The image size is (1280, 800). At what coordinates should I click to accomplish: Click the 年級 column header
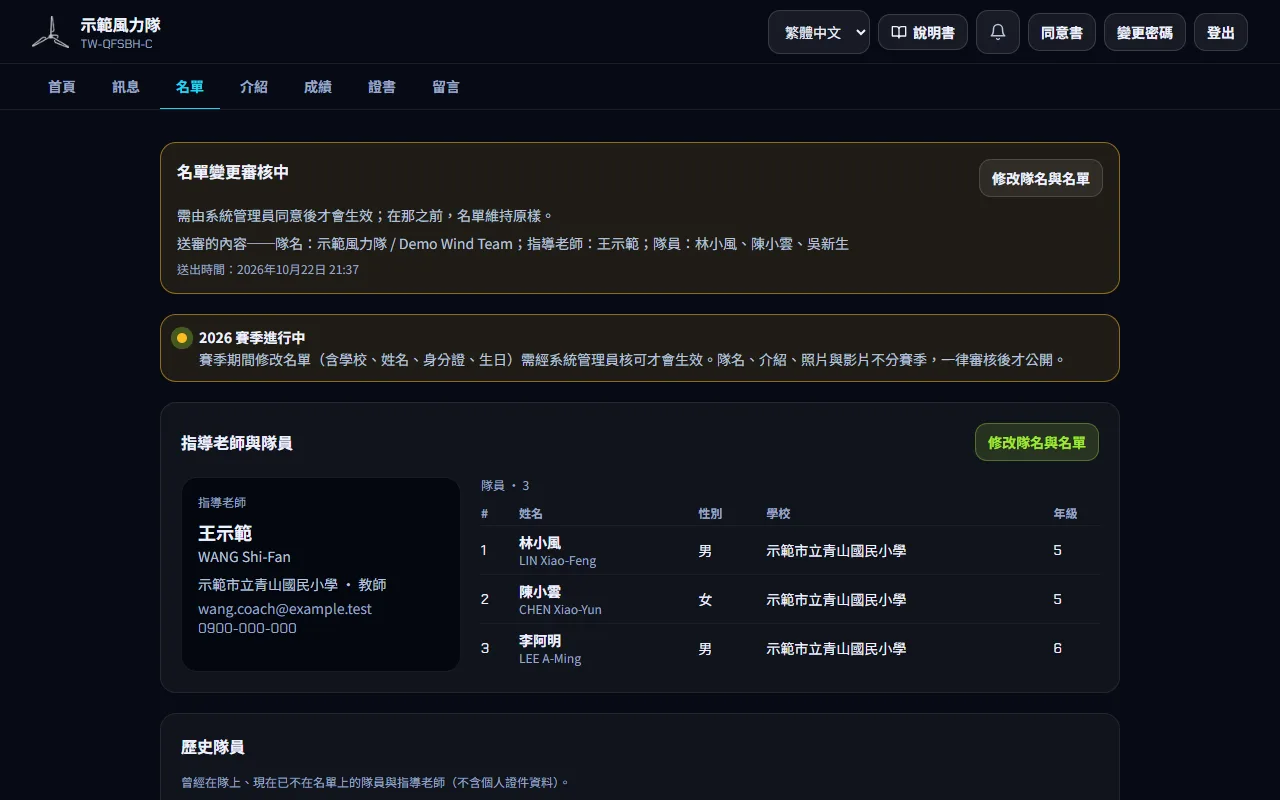point(1065,513)
